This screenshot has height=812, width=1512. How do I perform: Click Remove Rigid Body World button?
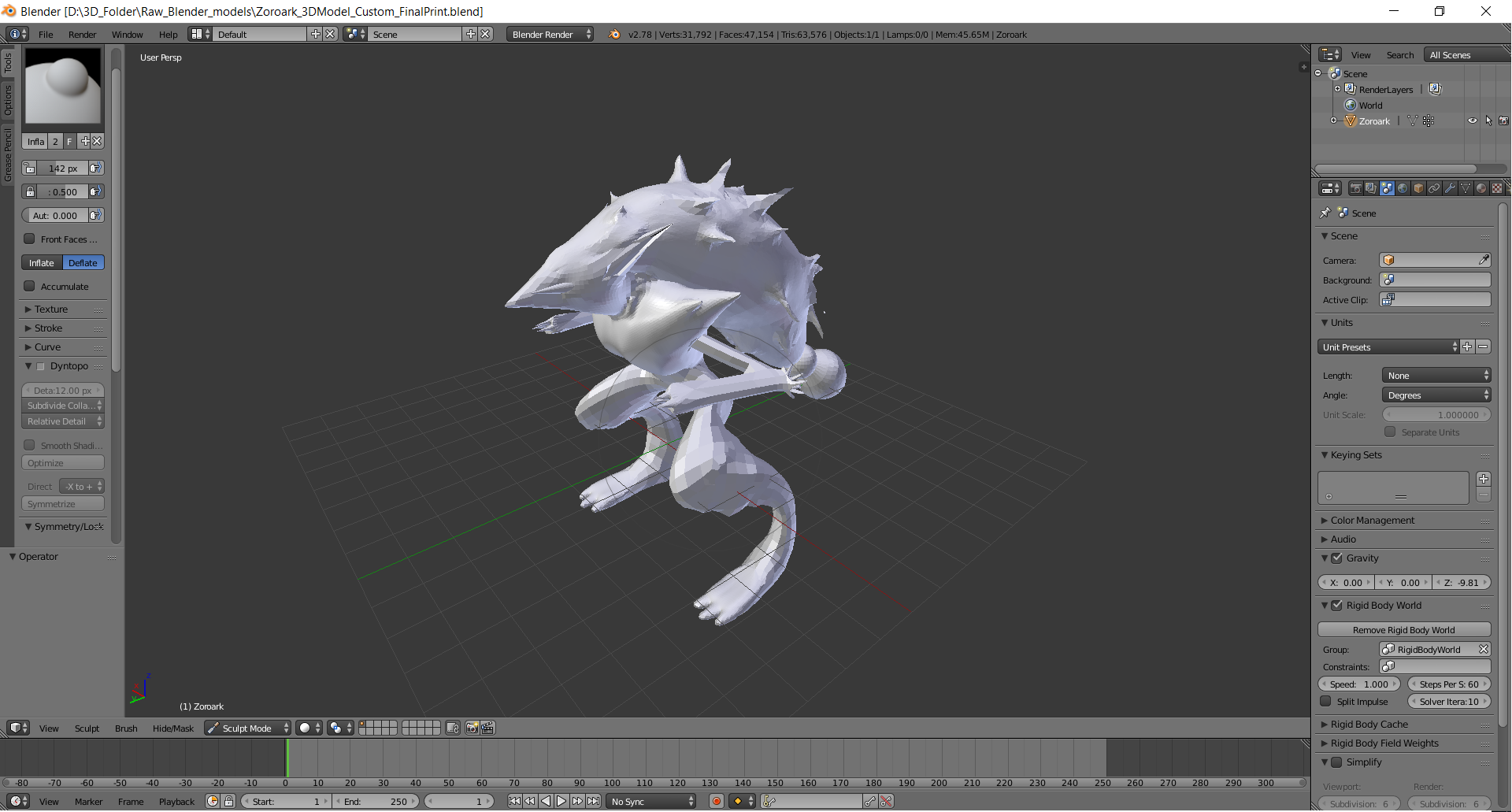click(x=1404, y=629)
